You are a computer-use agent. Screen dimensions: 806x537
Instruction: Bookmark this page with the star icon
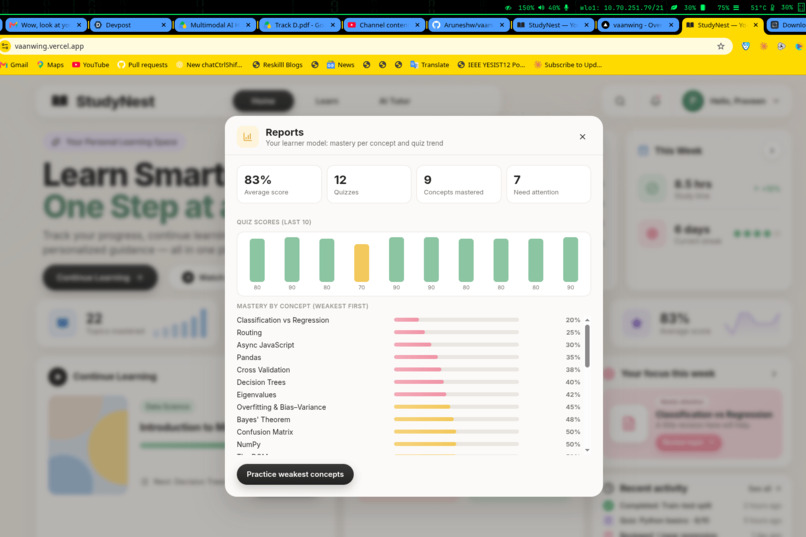721,46
